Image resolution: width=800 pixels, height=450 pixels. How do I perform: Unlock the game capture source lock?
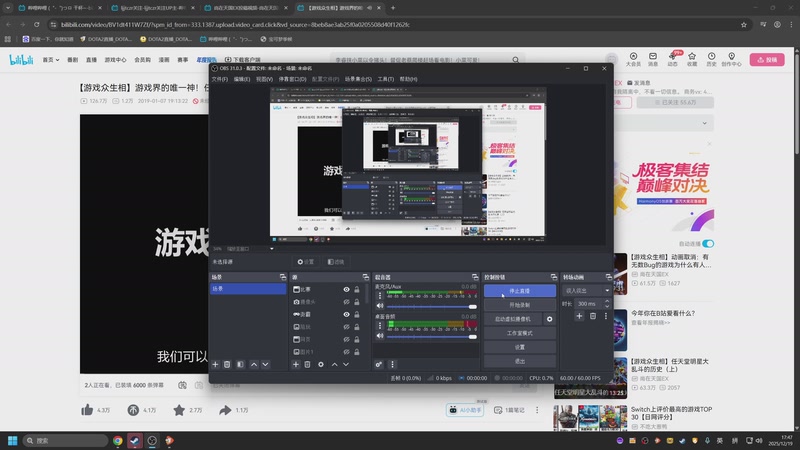(x=357, y=314)
